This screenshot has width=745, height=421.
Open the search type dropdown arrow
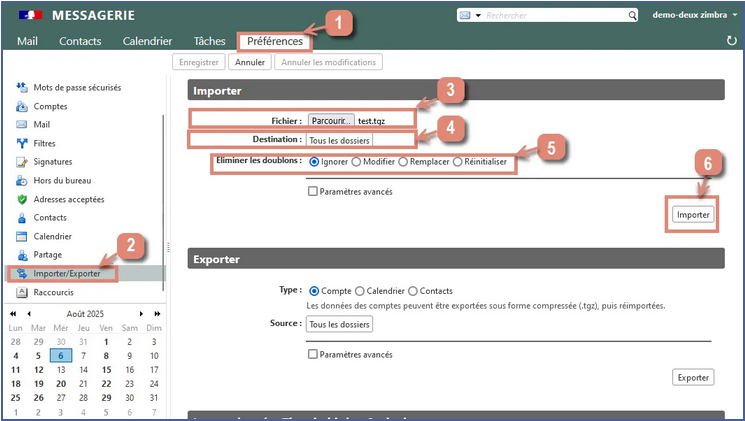click(478, 16)
